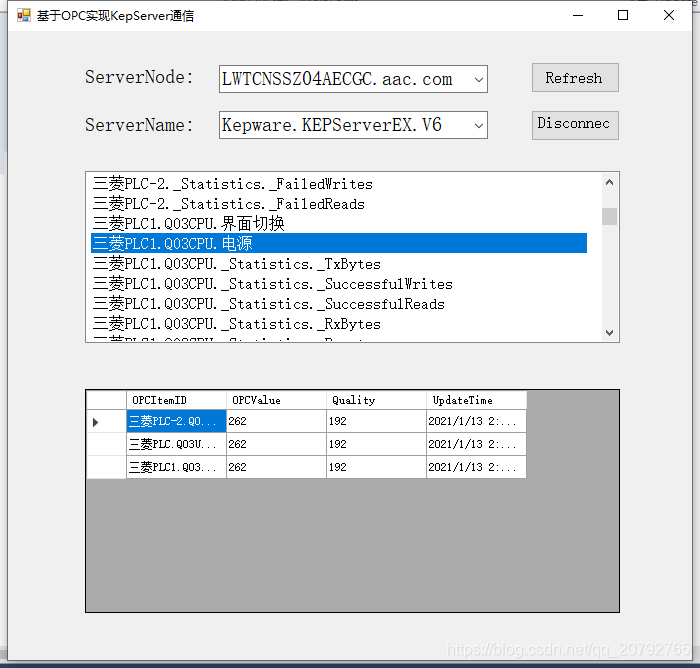
Task: Select 三菱PLC-2._Statistics._FailedWrites in the list
Action: pos(339,184)
